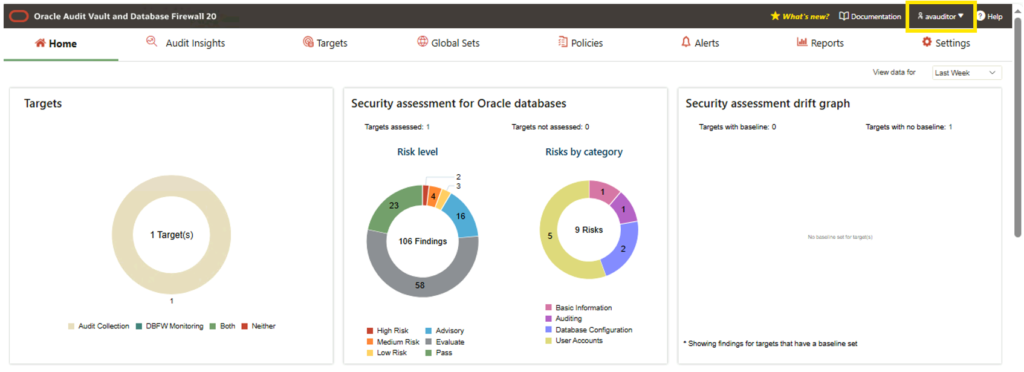Viewport: 1024px width, 372px height.
Task: Click the Alerts bell icon
Action: click(686, 43)
